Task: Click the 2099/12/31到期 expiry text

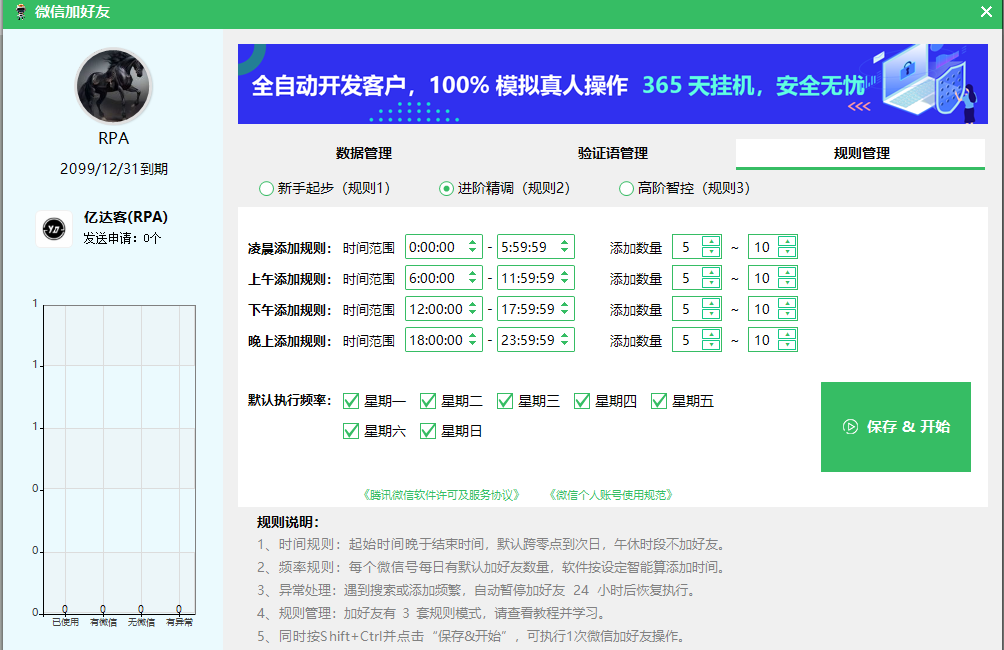Action: click(x=114, y=169)
